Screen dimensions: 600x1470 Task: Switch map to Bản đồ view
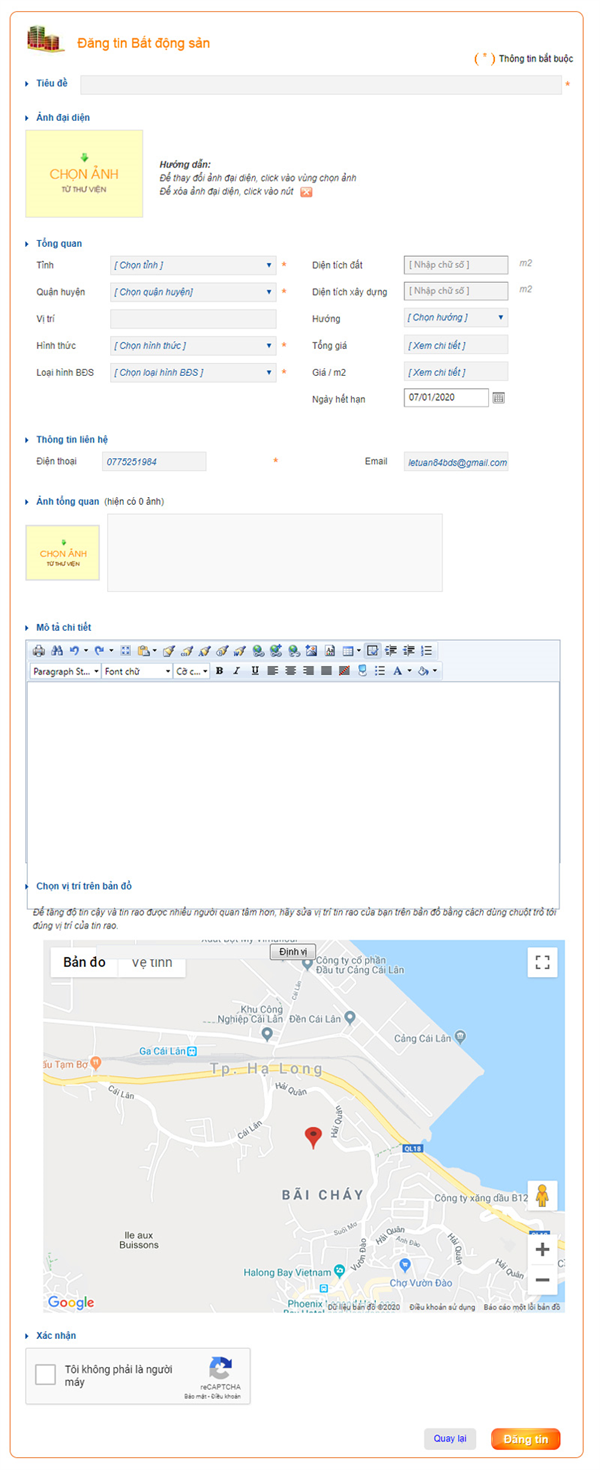[x=84, y=962]
